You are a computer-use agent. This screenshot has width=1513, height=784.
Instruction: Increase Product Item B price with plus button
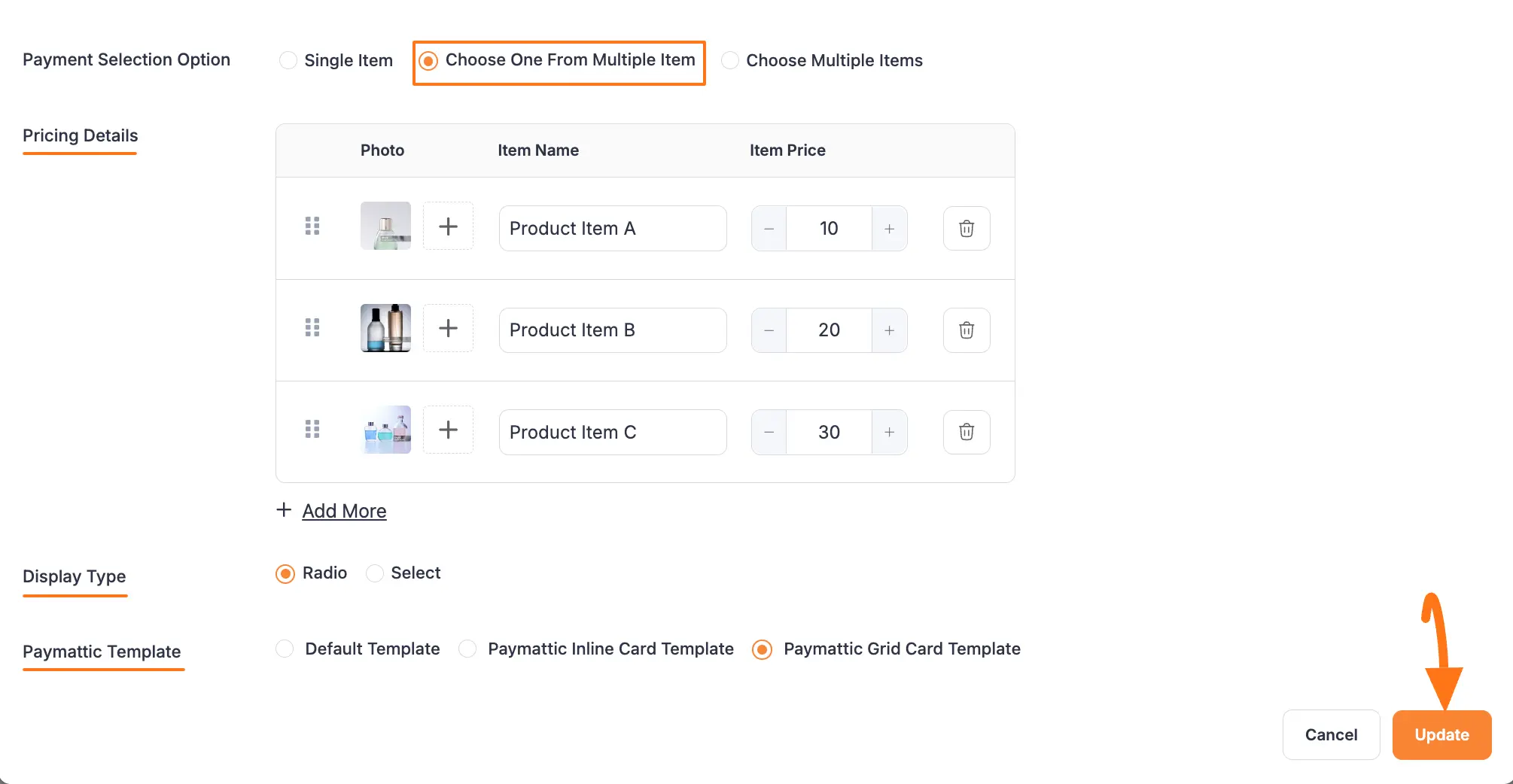click(x=889, y=330)
